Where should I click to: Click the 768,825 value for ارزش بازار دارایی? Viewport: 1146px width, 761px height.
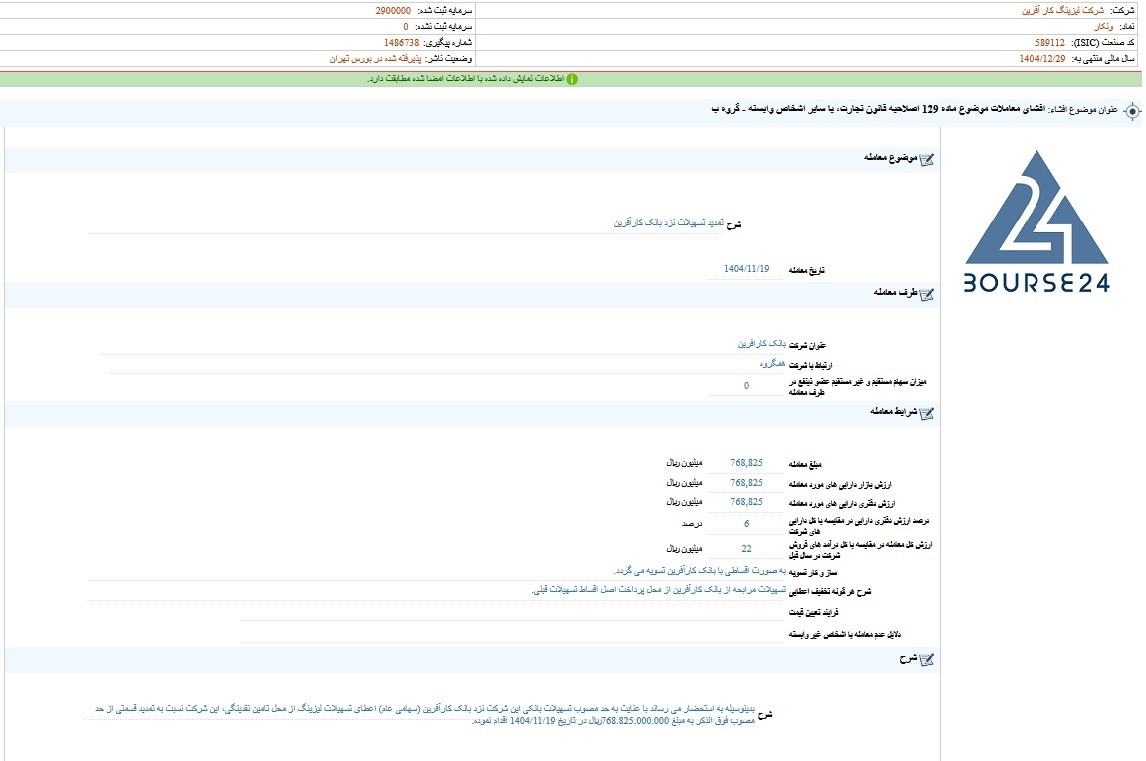coord(746,482)
